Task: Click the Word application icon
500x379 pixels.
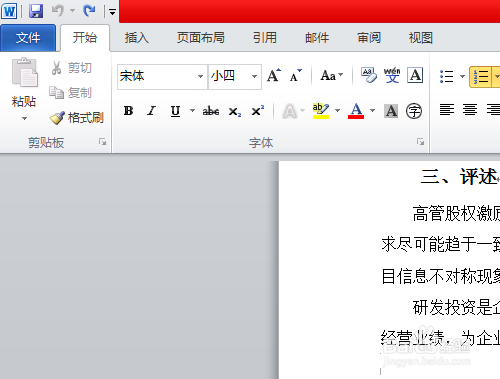Action: 9,11
